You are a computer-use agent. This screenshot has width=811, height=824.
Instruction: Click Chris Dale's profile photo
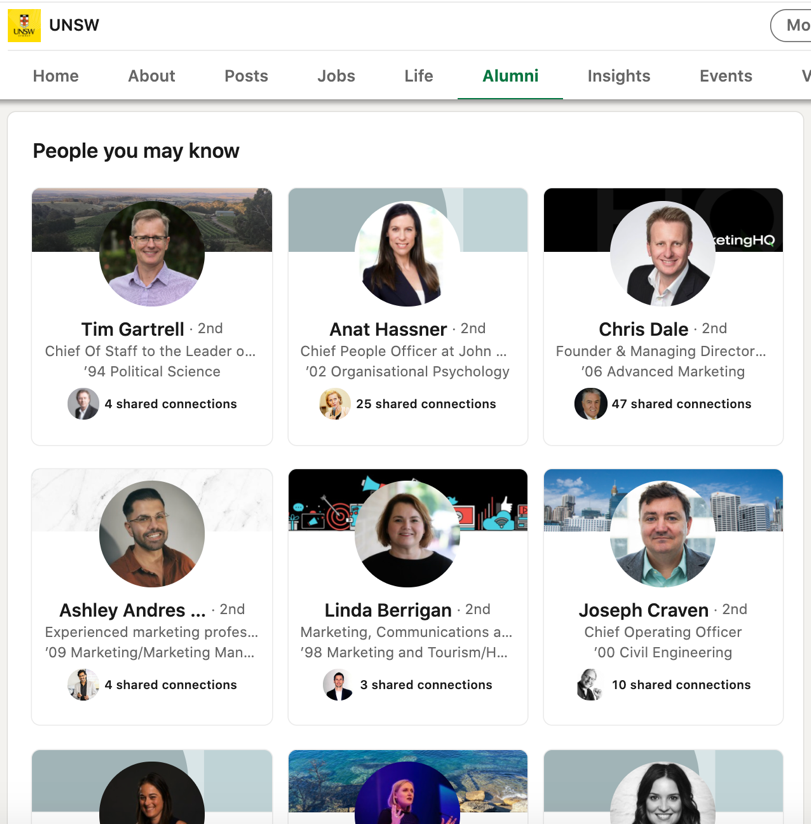tap(663, 253)
